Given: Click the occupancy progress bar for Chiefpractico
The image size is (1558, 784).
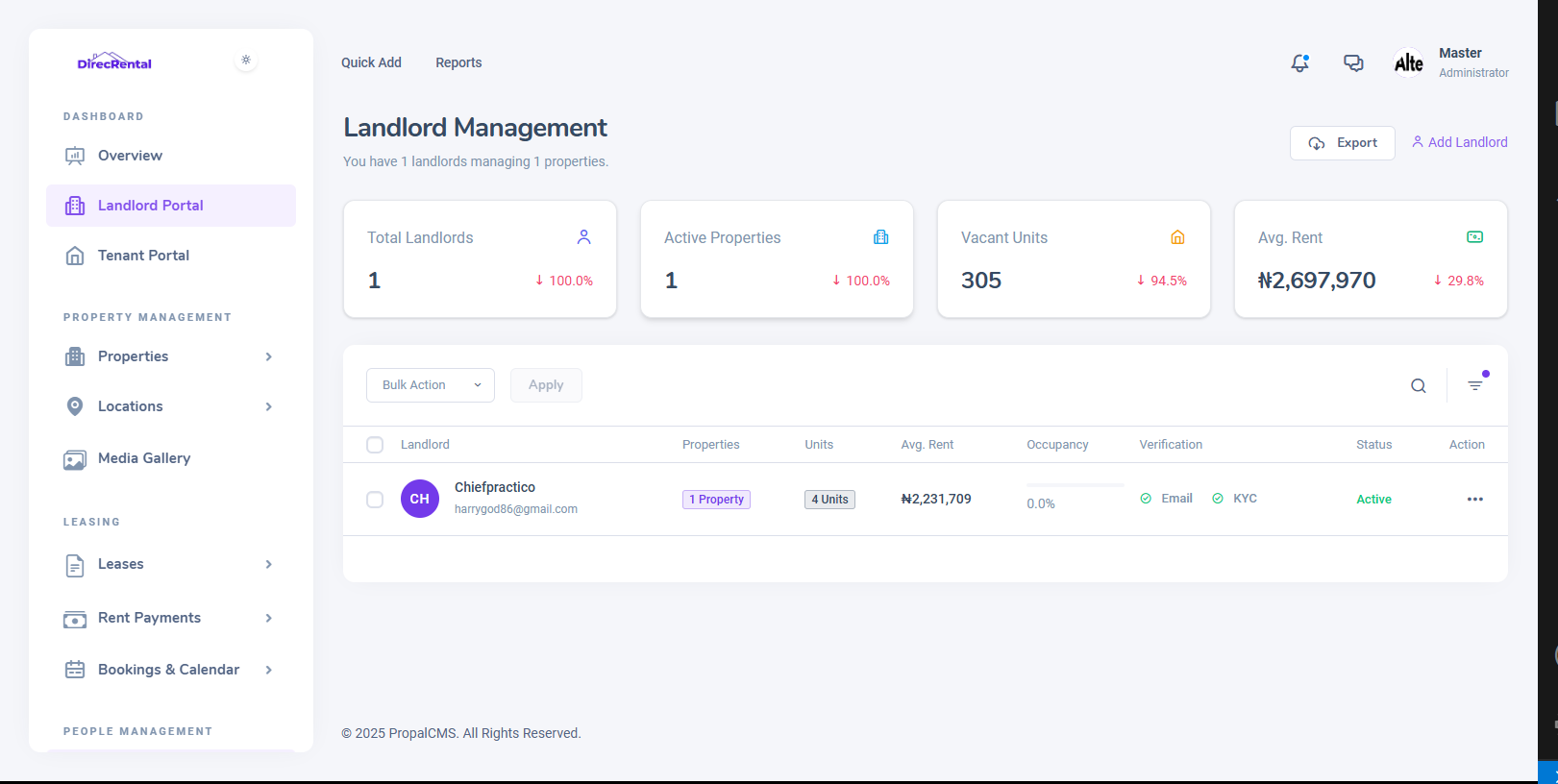Looking at the screenshot, I should click(x=1074, y=485).
